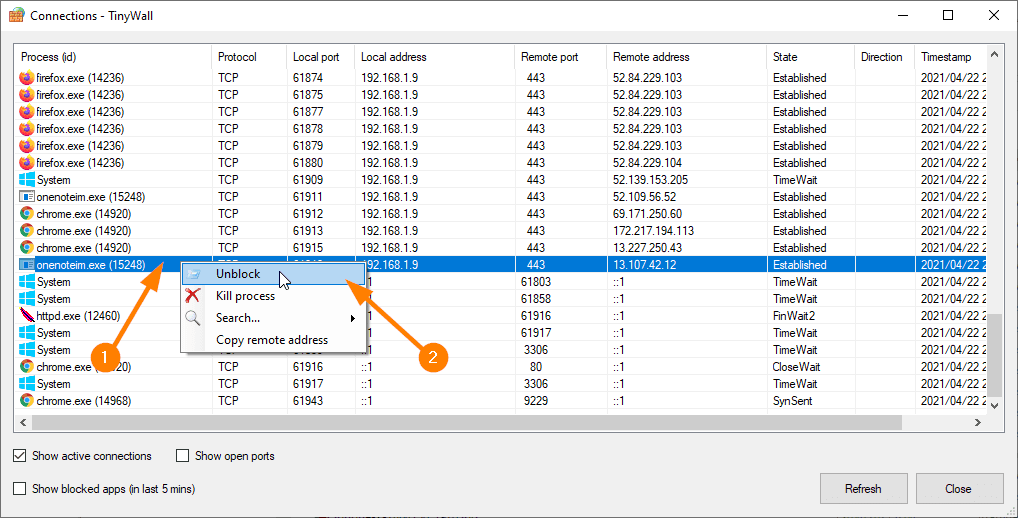Click Firefox icon in local port 61874 row
Screen dimensions: 1018x518
[27, 78]
